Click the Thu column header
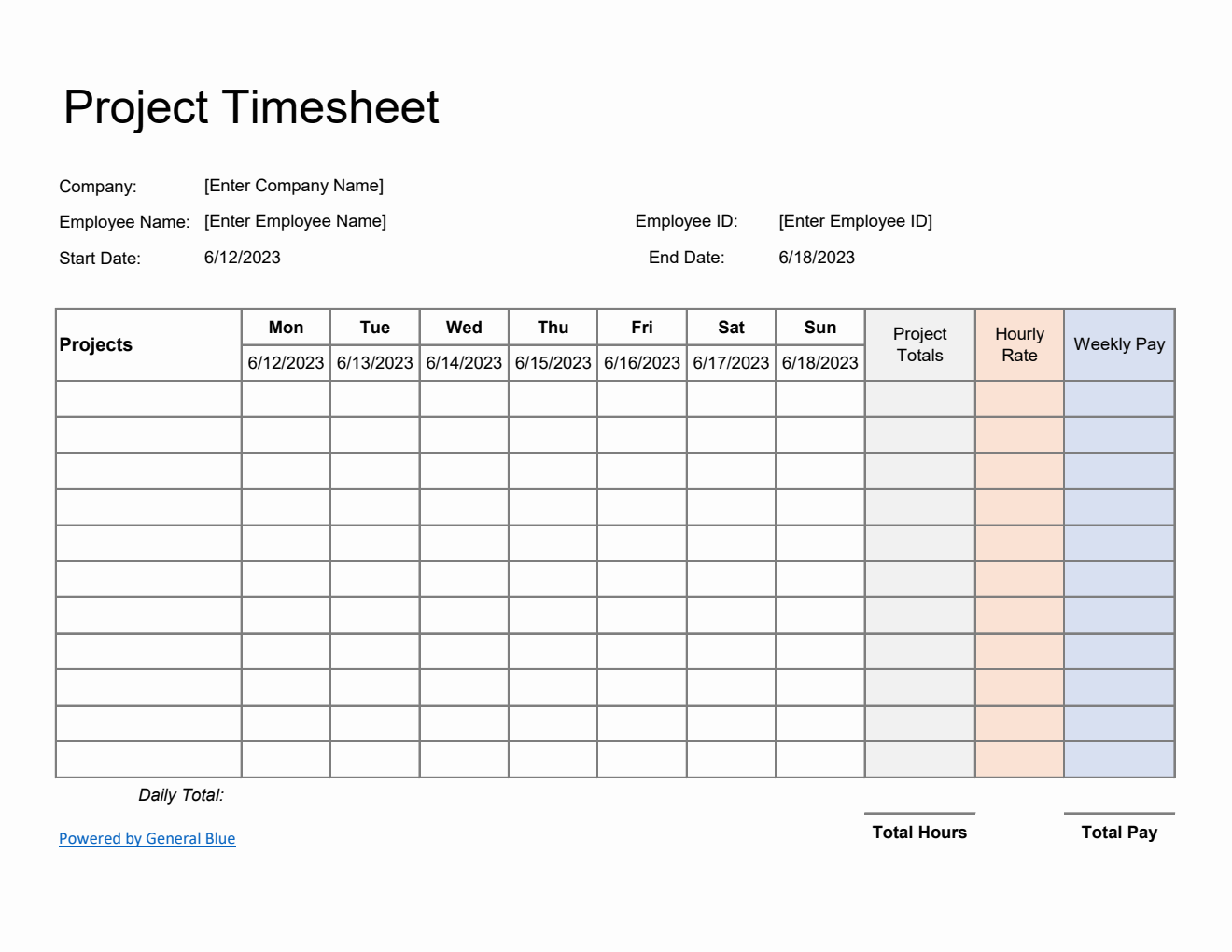 [x=553, y=328]
